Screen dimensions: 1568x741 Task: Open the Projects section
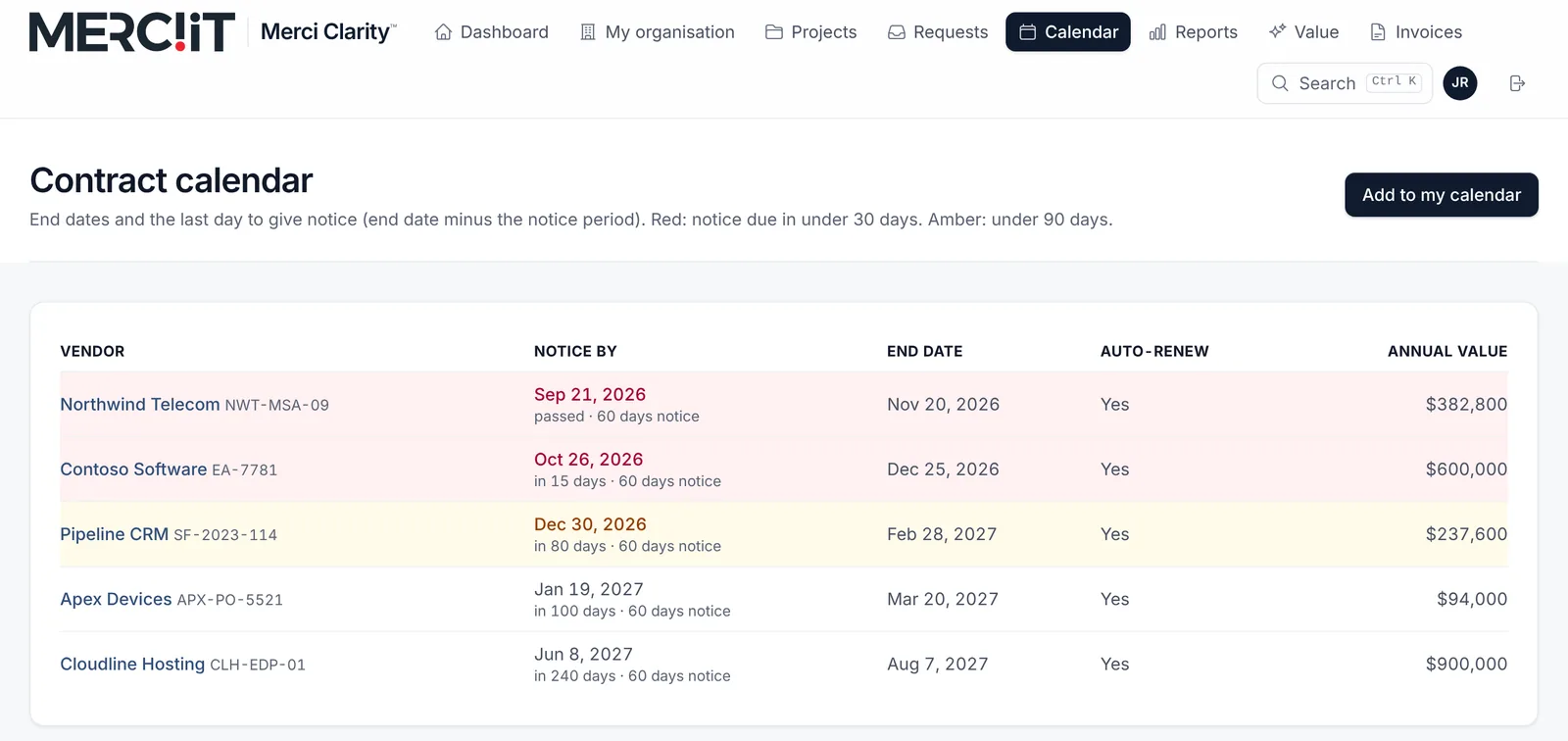click(811, 32)
